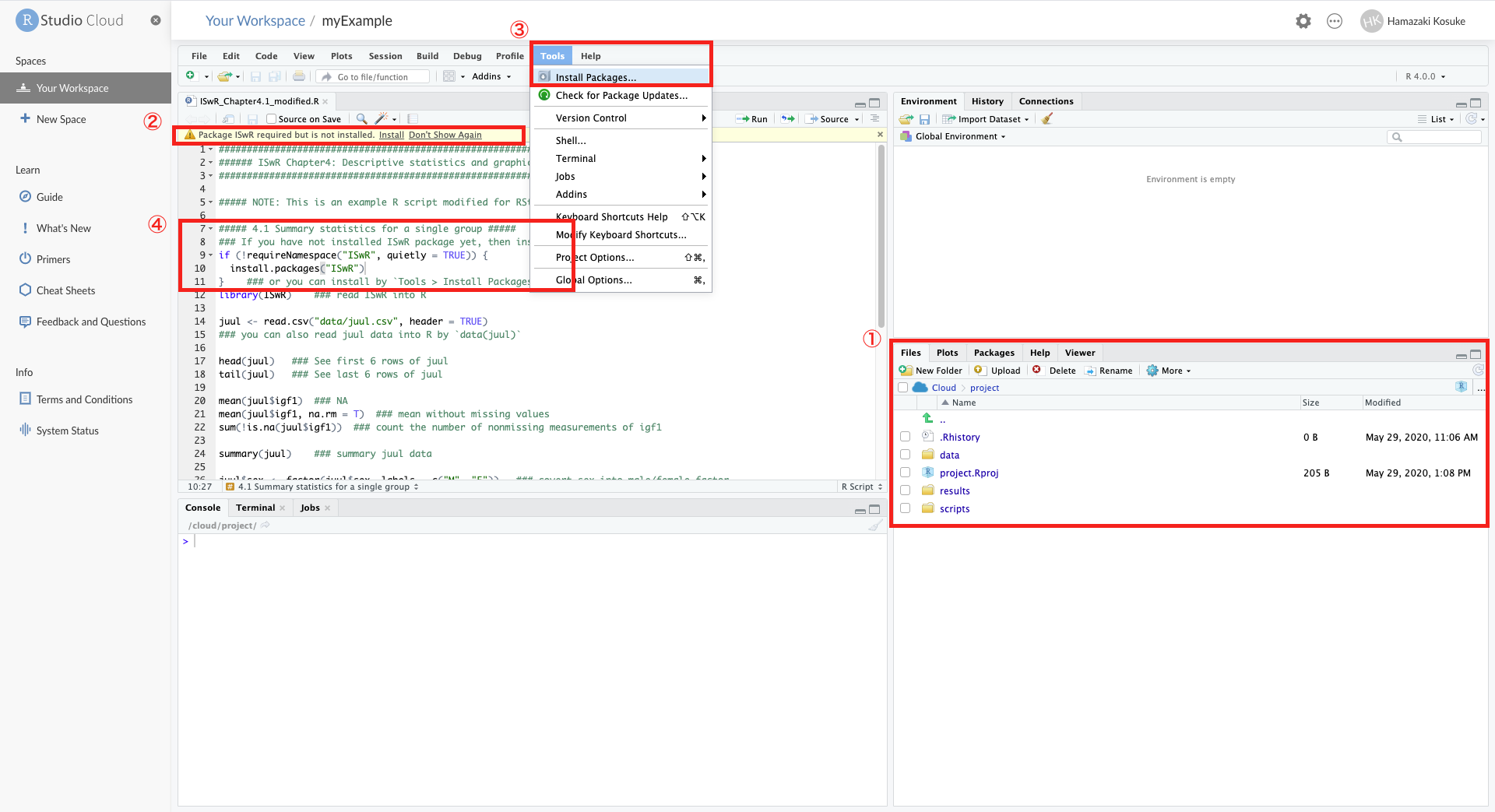Open a new file with the new document icon

tap(192, 76)
